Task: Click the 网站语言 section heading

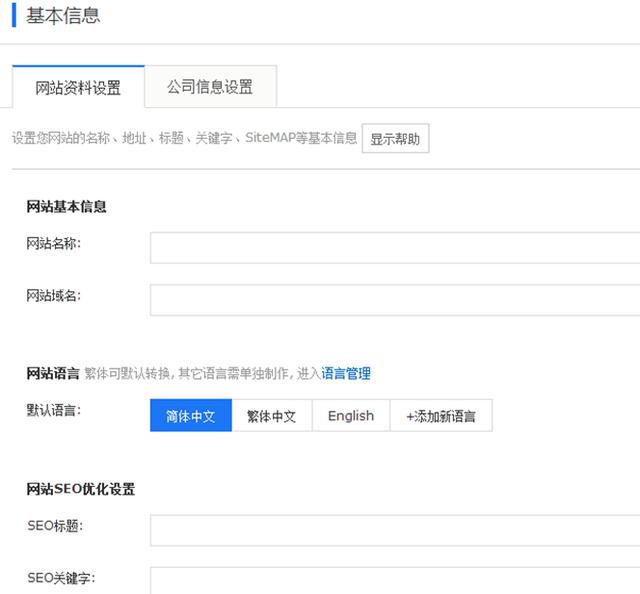Action: click(x=53, y=373)
